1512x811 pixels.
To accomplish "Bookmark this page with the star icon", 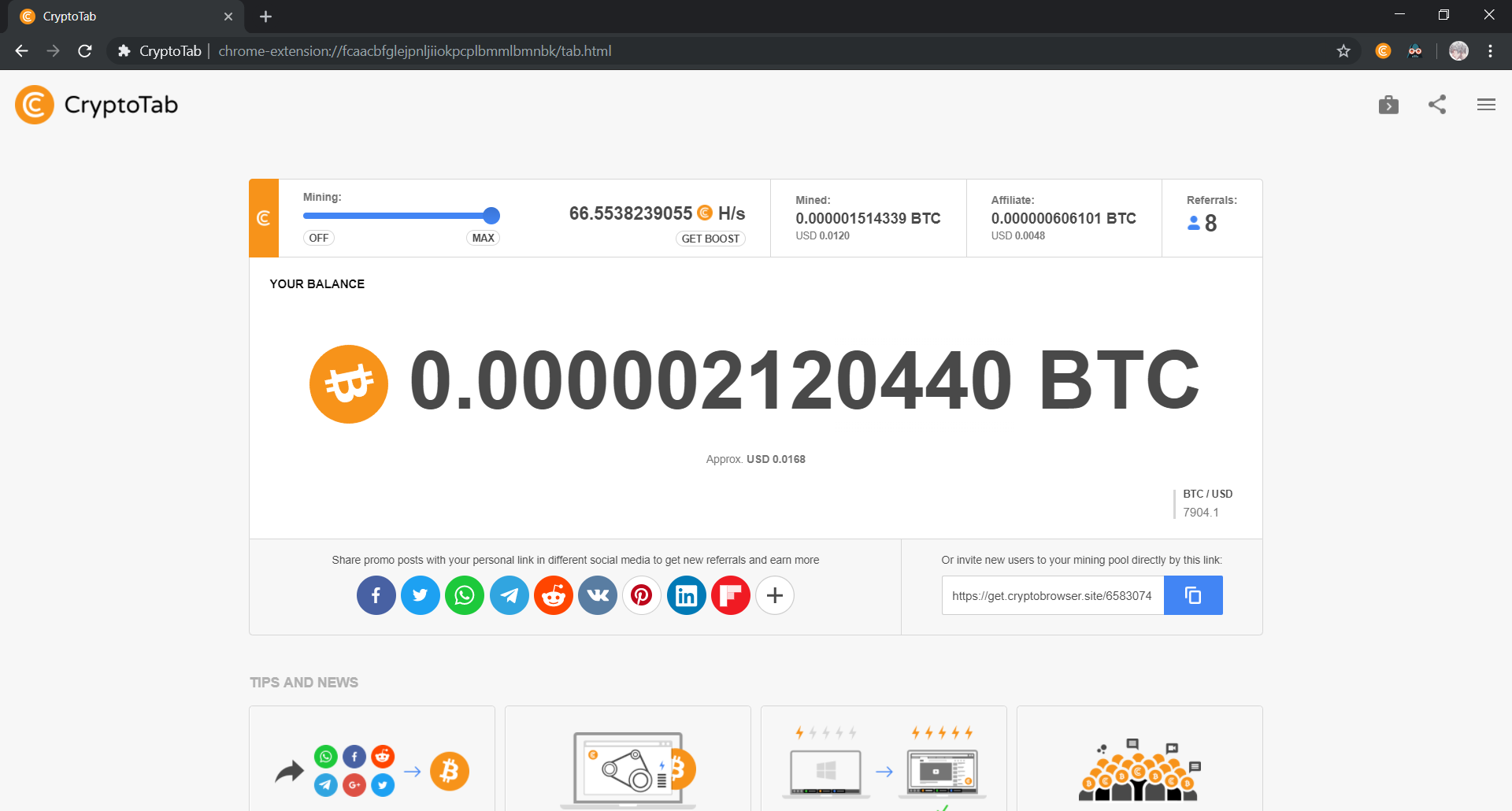I will [x=1343, y=51].
